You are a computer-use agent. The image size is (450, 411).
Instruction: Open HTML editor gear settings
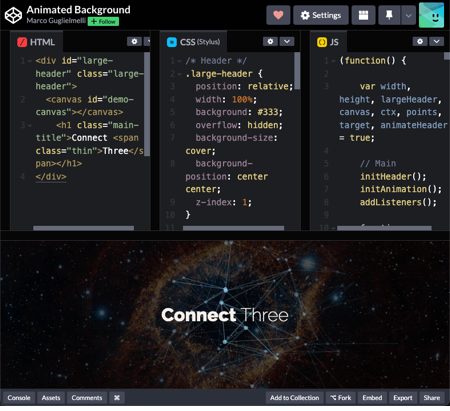134,41
